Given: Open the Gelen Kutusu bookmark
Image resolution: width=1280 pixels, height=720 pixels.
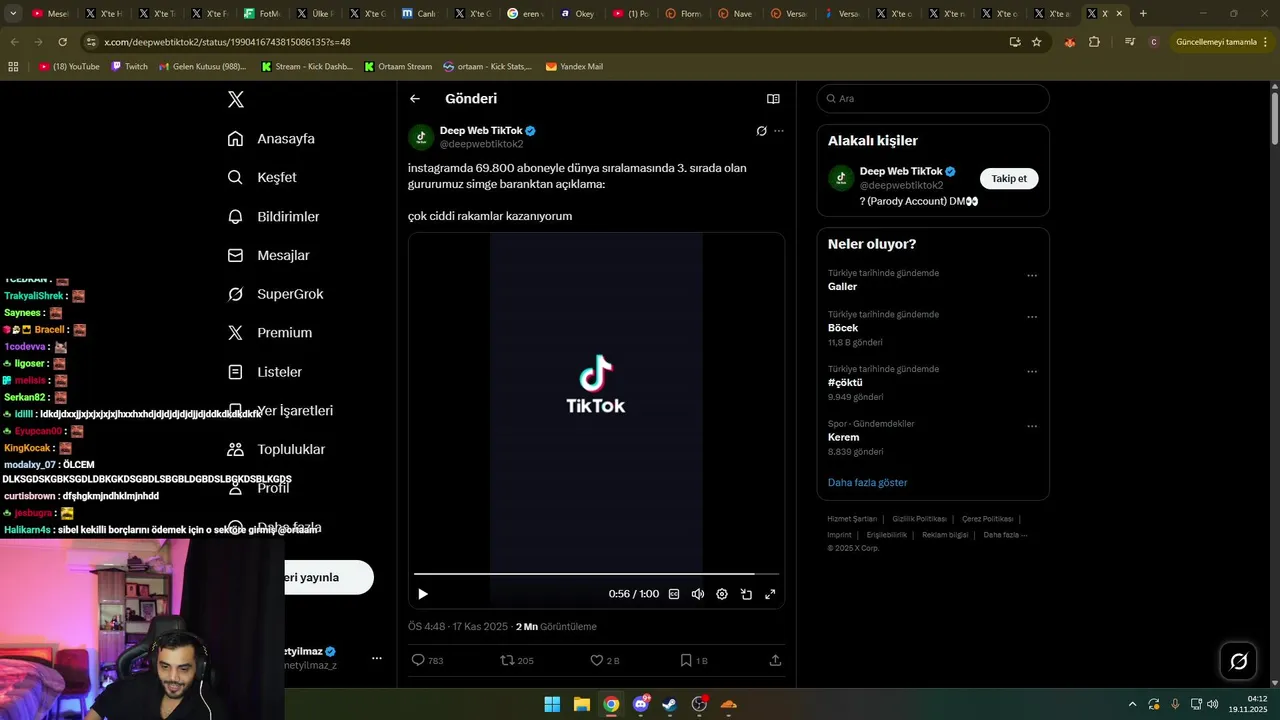Looking at the screenshot, I should pyautogui.click(x=203, y=67).
